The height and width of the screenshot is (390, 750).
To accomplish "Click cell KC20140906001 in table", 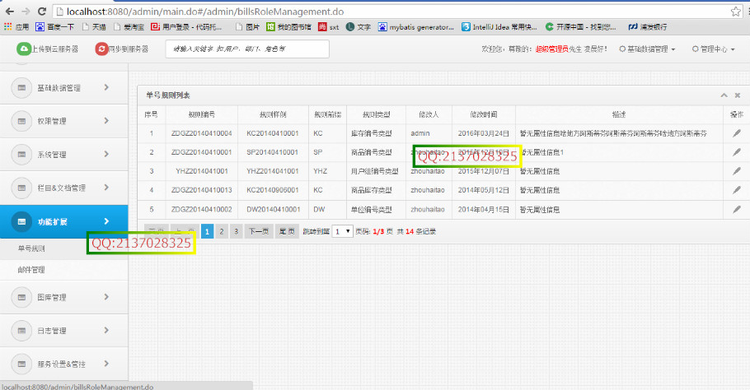I will [273, 190].
